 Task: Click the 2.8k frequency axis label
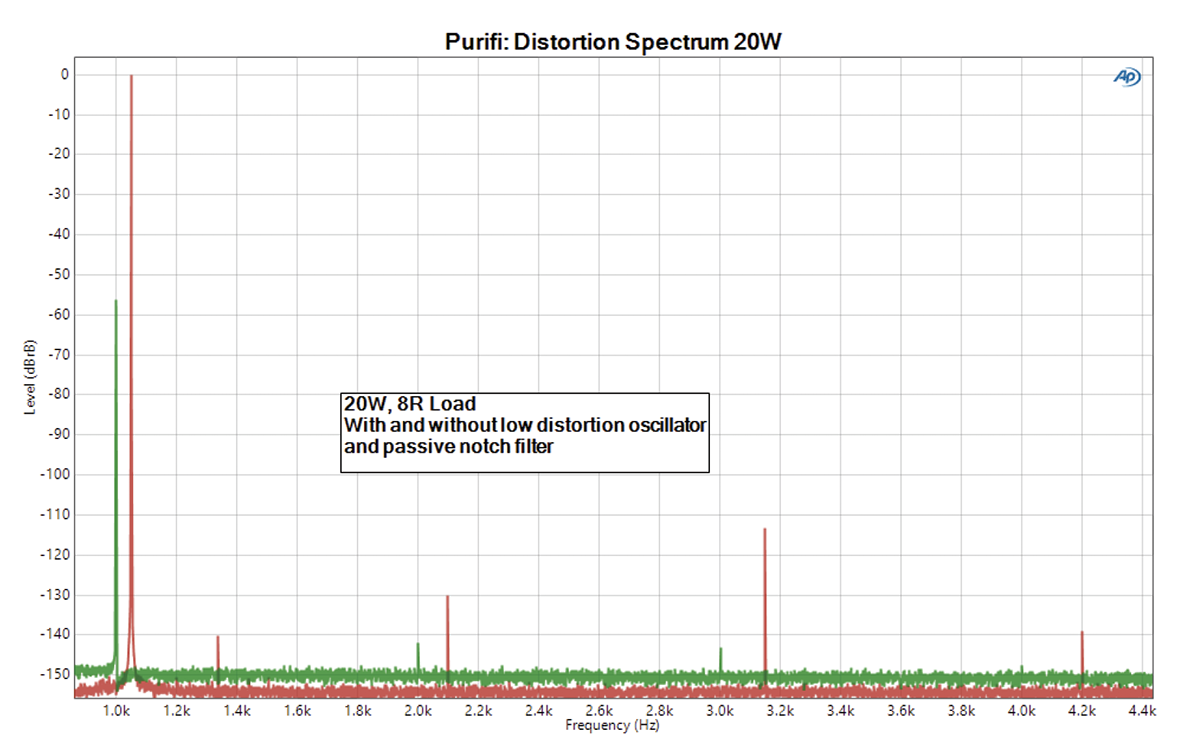tap(659, 711)
